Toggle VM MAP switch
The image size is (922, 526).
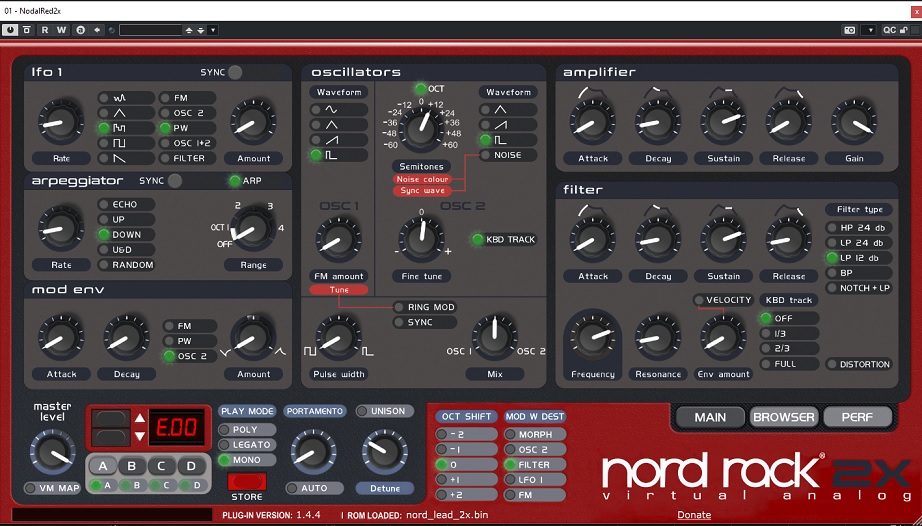tap(53, 488)
